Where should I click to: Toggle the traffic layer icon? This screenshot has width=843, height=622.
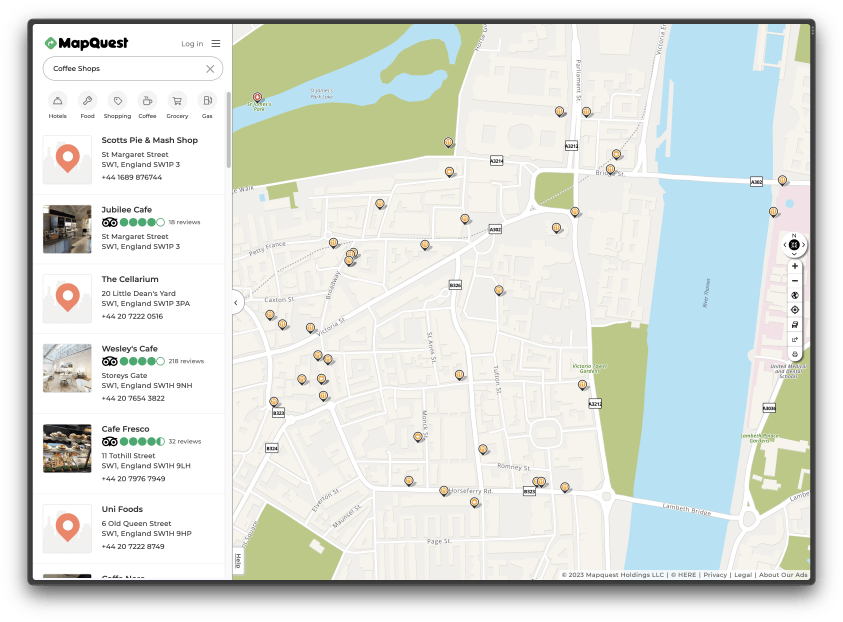coord(795,325)
